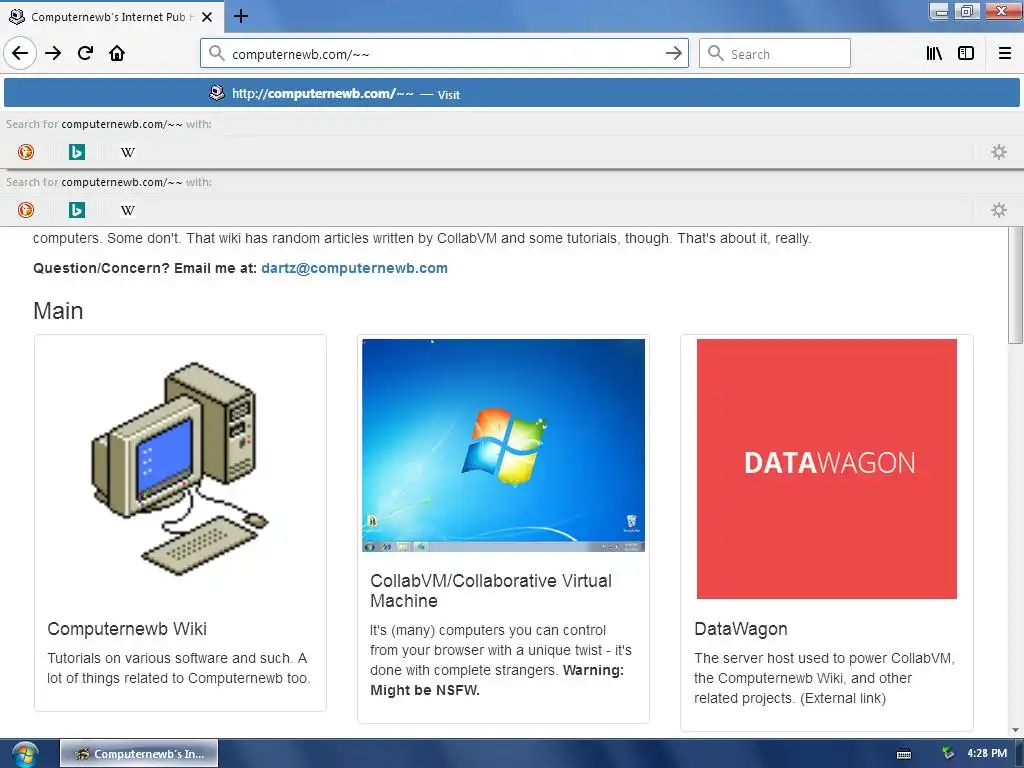This screenshot has height=768, width=1024.
Task: Restore down the browser window
Action: [967, 11]
